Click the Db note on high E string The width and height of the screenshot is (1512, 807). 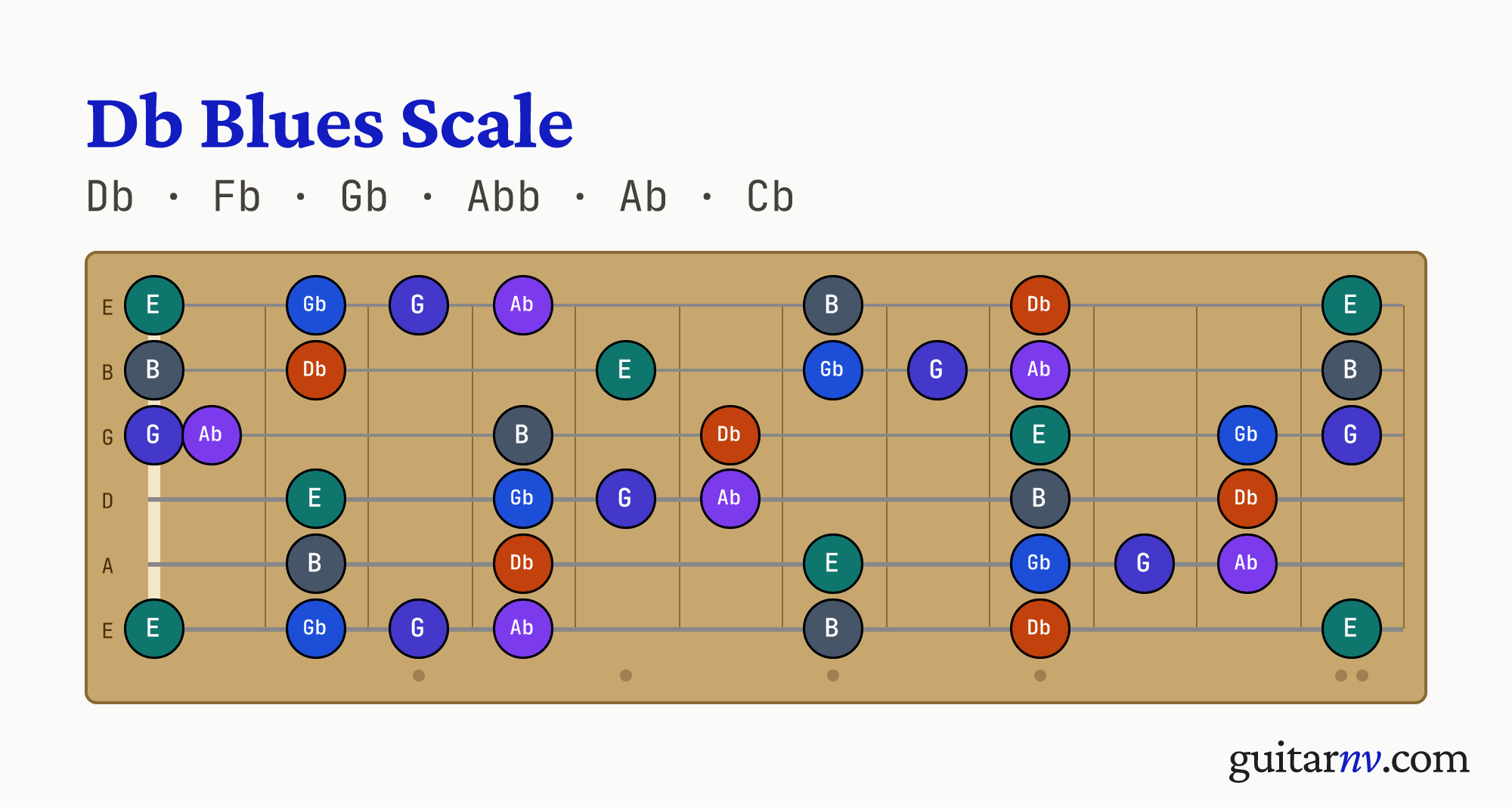point(1039,305)
